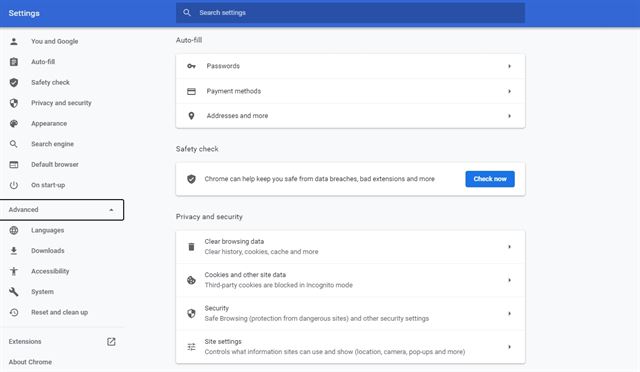Open Downloads settings
Screen dimensions: 640x372
pos(48,251)
